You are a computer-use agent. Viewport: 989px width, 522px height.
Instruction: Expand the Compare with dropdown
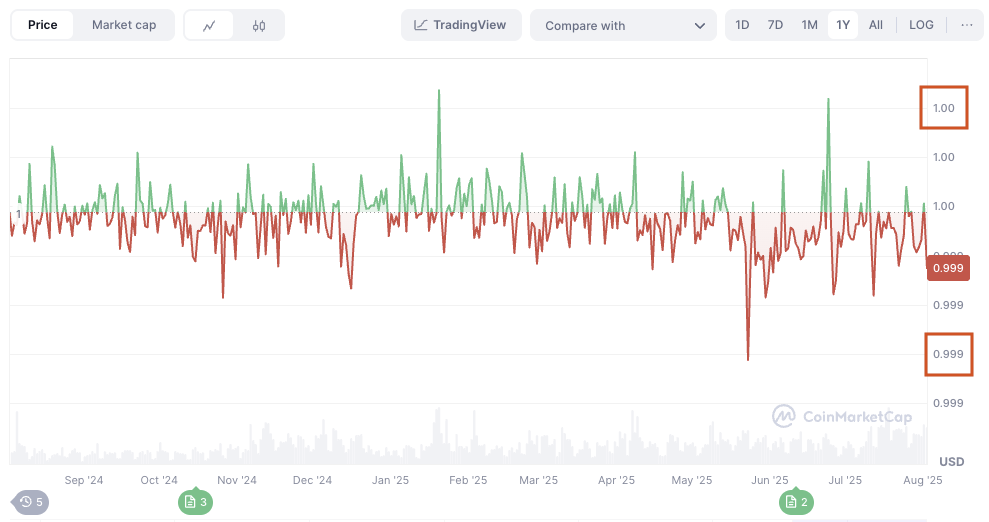pos(623,25)
